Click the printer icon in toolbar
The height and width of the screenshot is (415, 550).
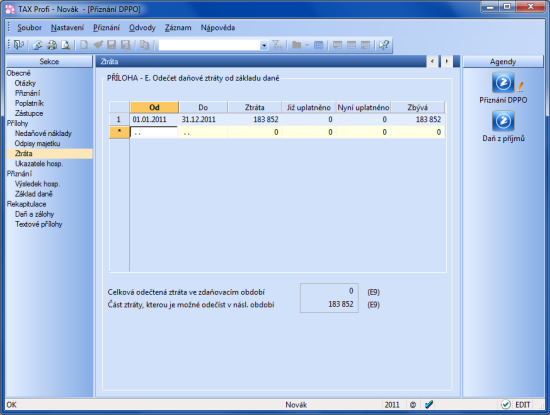(52, 45)
